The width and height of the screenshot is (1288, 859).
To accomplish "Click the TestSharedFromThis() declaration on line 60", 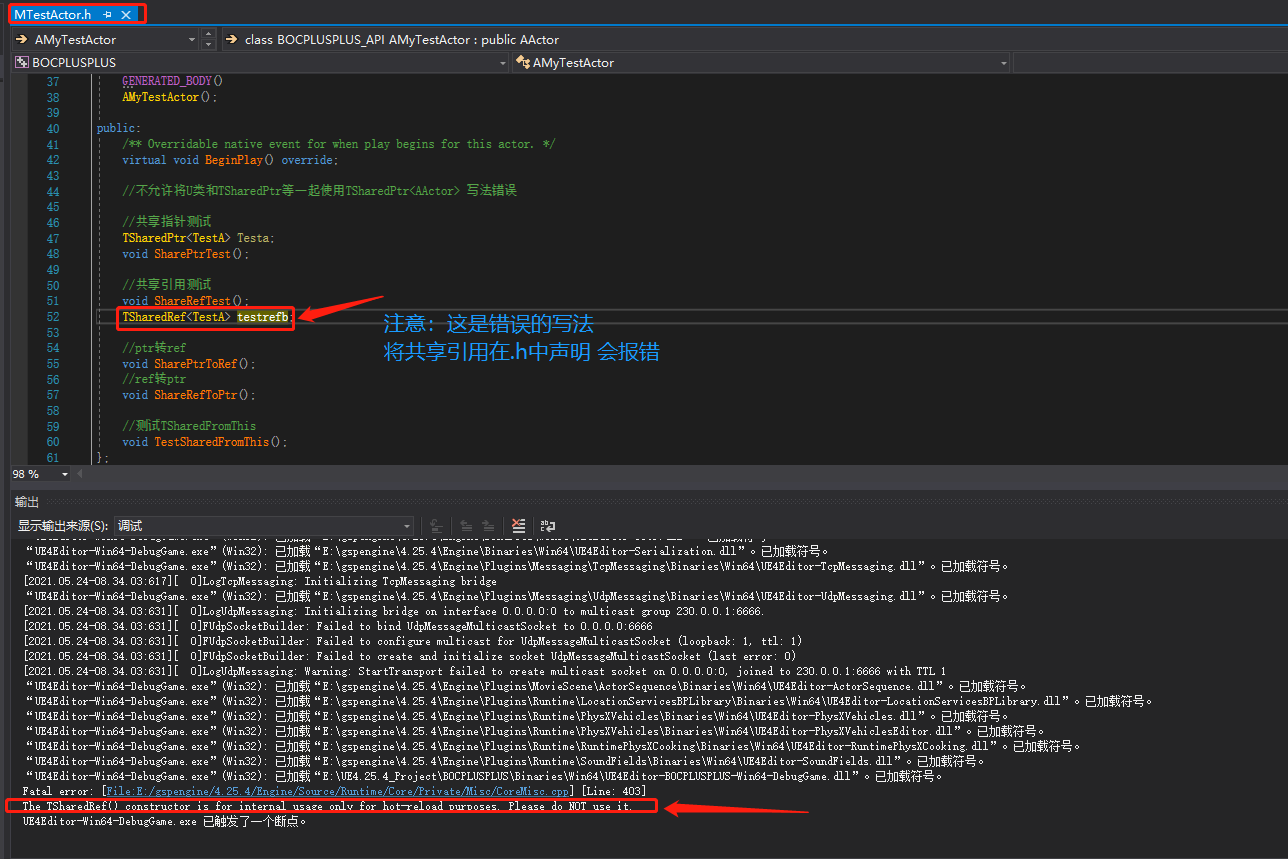I will pos(205,442).
